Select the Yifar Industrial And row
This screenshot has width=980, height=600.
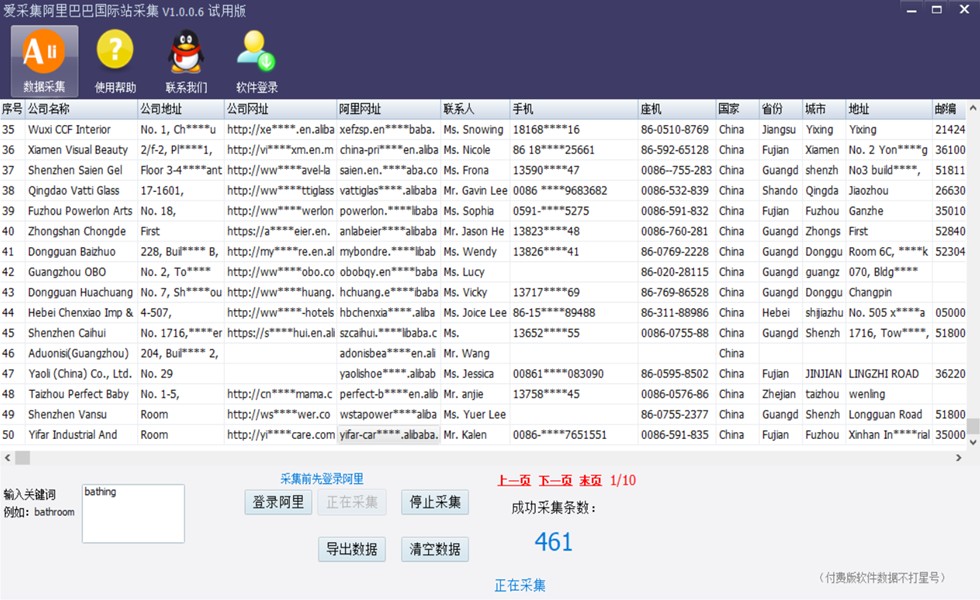(483, 435)
